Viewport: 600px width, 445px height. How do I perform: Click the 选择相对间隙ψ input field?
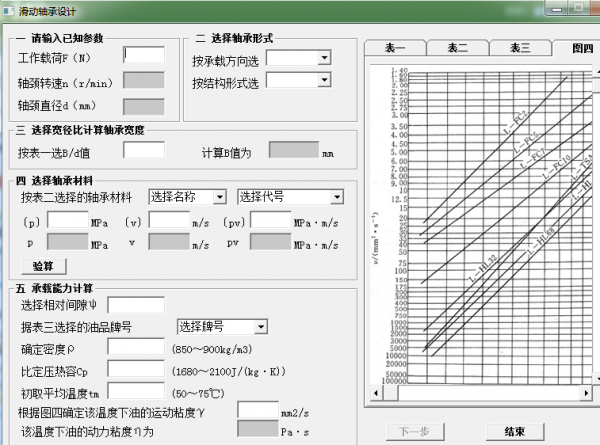pyautogui.click(x=136, y=305)
